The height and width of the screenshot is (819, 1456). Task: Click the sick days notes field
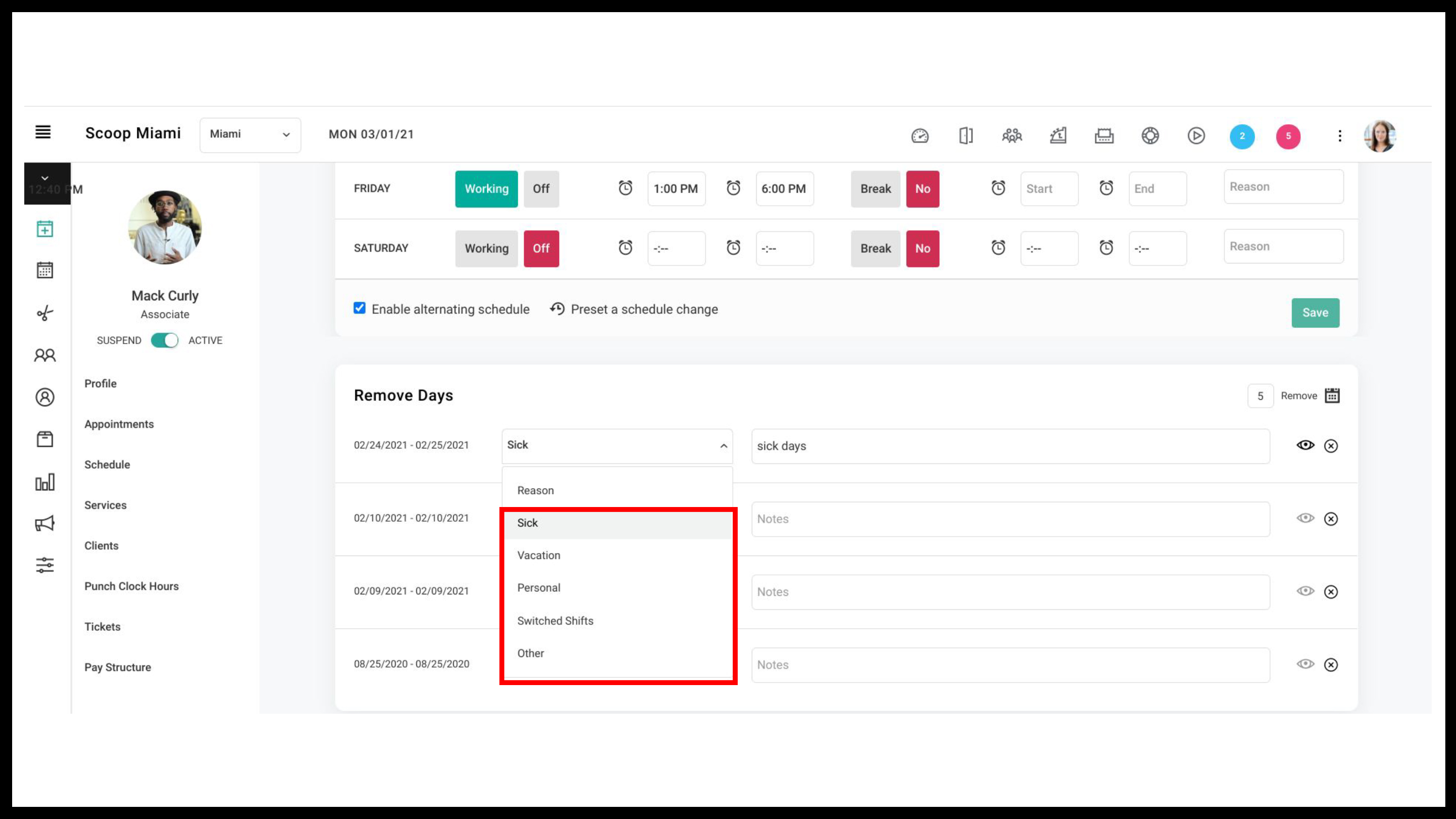tap(1010, 446)
